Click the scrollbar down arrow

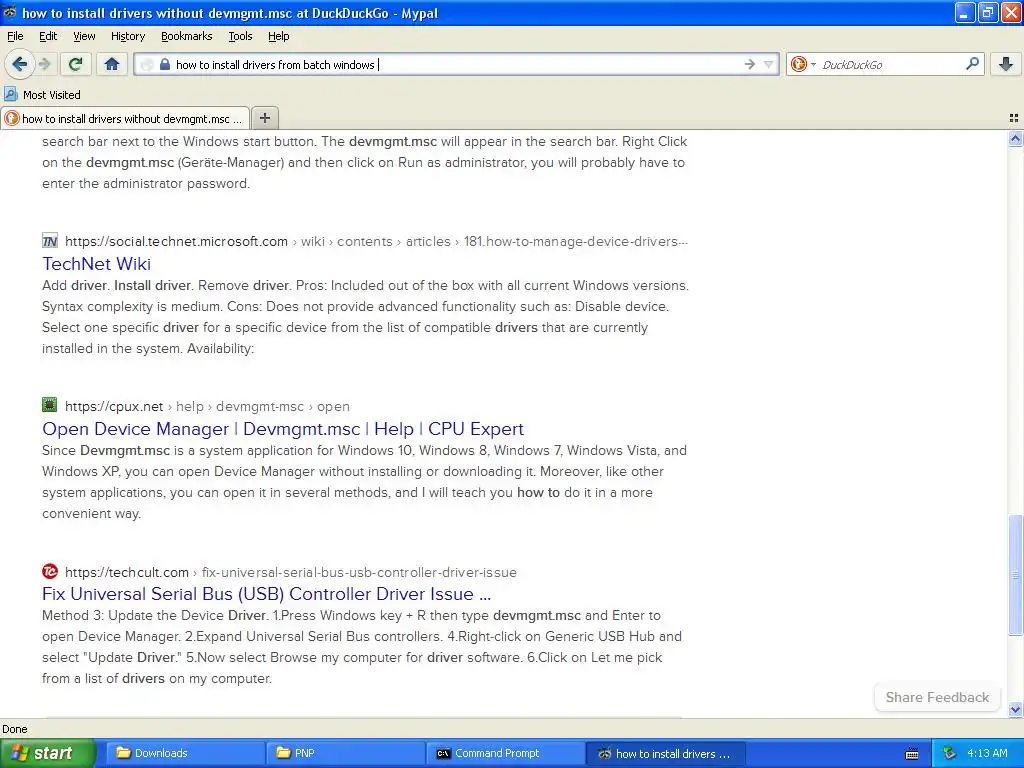[1015, 709]
